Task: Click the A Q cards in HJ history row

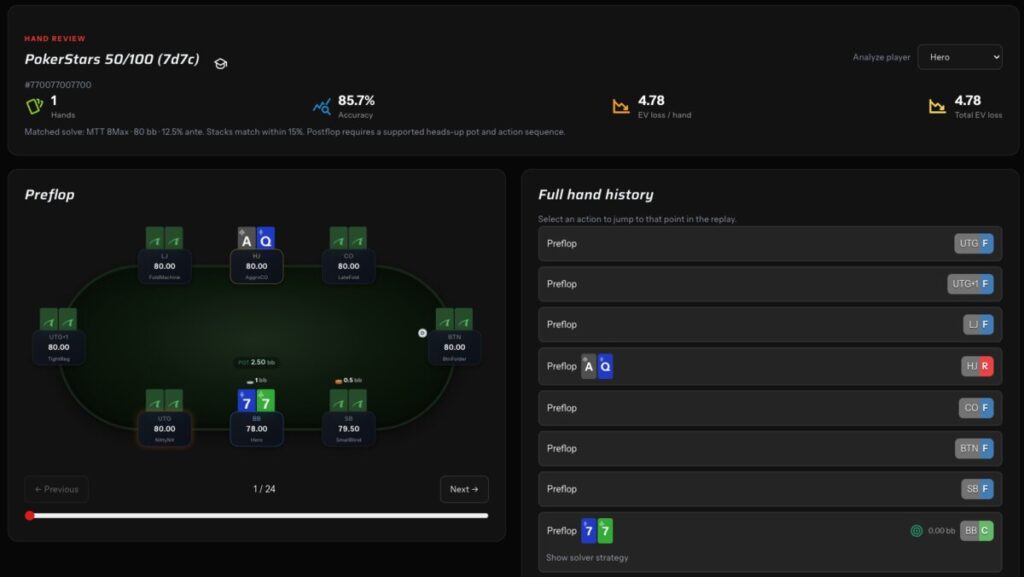Action: point(597,367)
